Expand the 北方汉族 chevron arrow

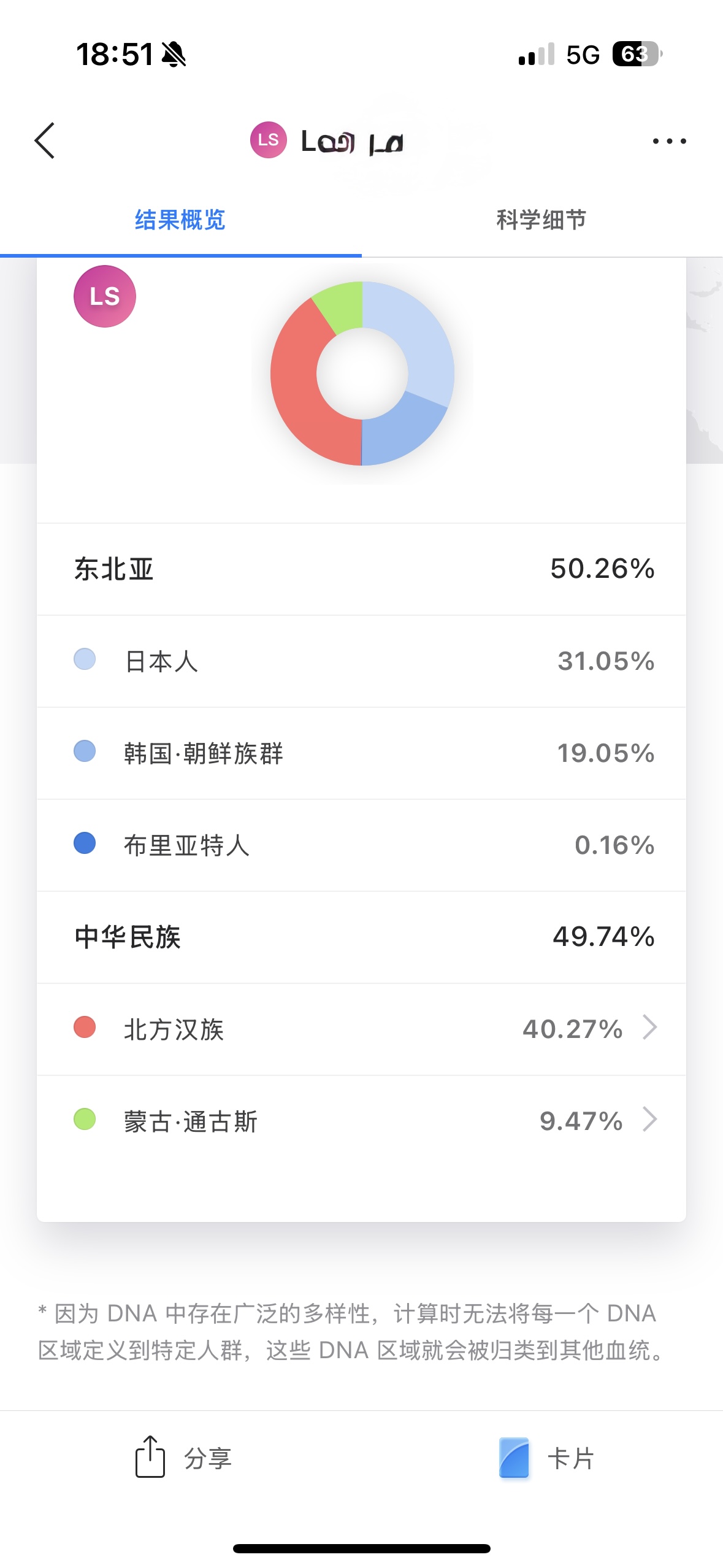(649, 1028)
